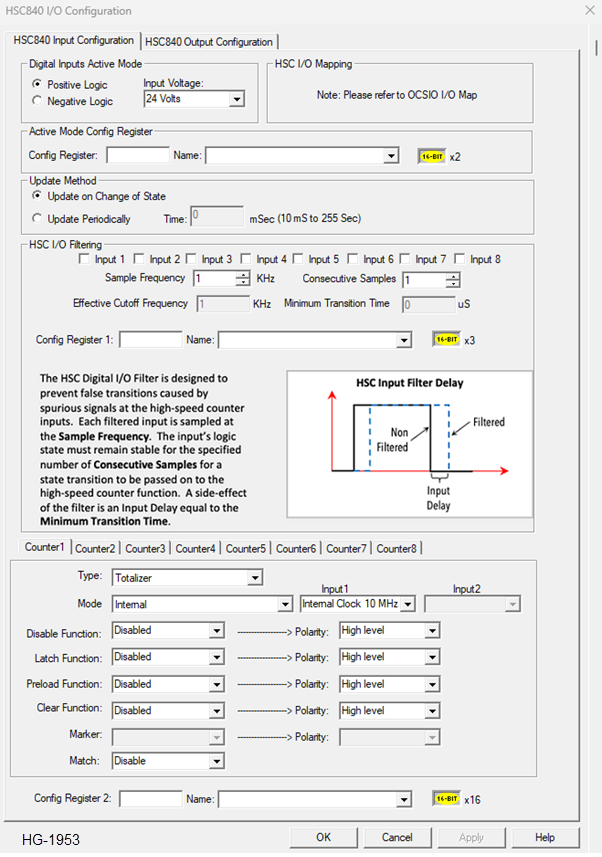
Task: Click the 16-BIT icon beside Active Mode Config Register
Action: click(432, 156)
